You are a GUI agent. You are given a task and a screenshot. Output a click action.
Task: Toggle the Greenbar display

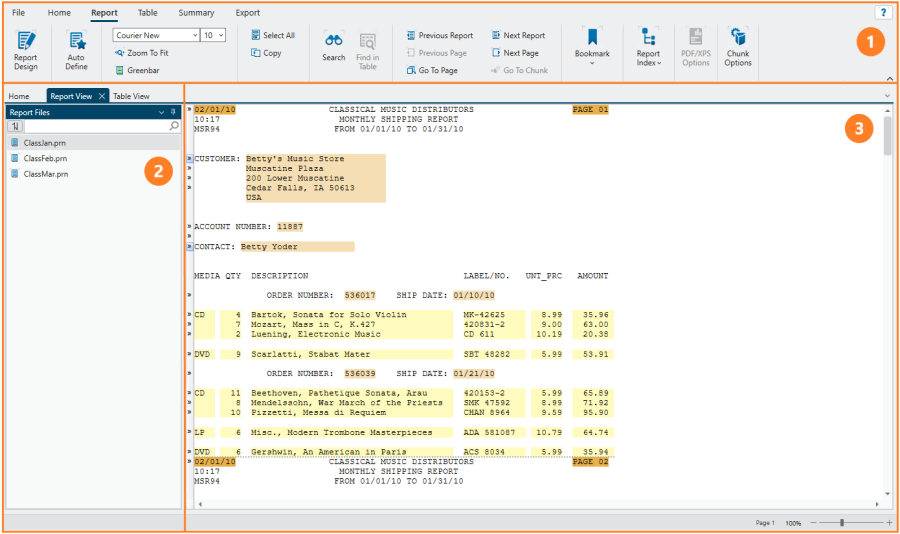[136, 70]
